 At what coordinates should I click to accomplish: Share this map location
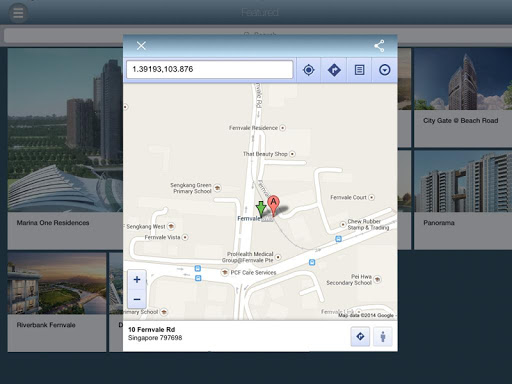(379, 46)
